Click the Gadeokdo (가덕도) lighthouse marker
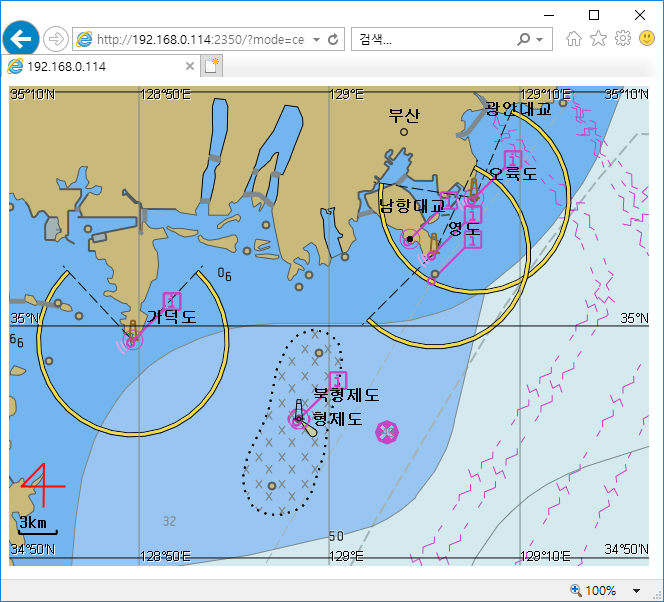Image resolution: width=664 pixels, height=602 pixels. tap(132, 337)
